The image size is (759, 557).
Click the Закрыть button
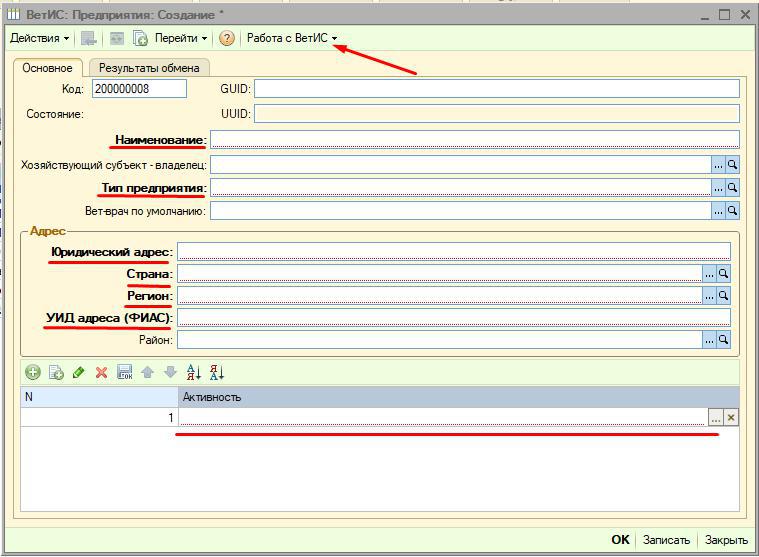click(x=726, y=539)
